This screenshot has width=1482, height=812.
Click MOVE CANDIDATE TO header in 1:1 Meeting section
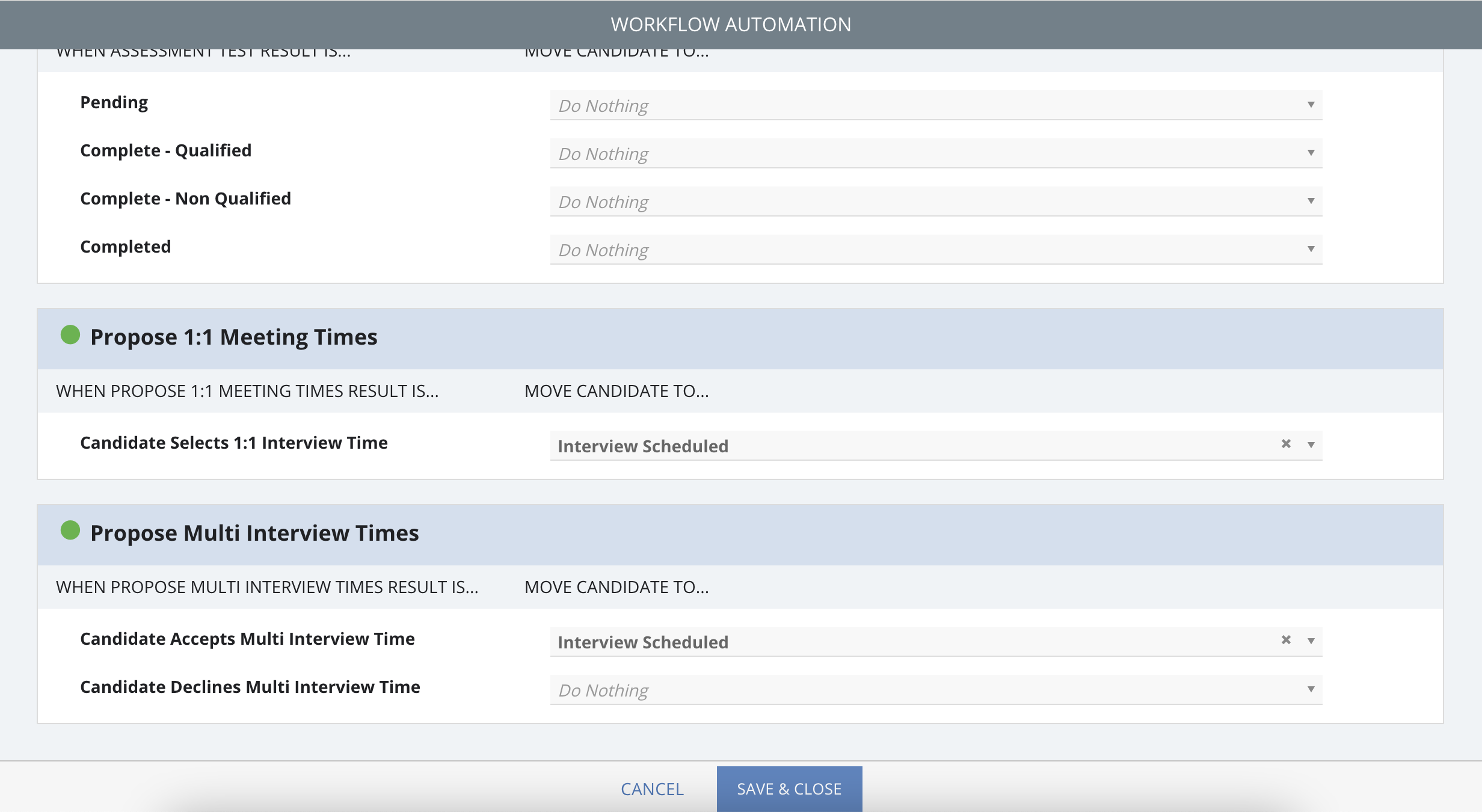tap(616, 391)
